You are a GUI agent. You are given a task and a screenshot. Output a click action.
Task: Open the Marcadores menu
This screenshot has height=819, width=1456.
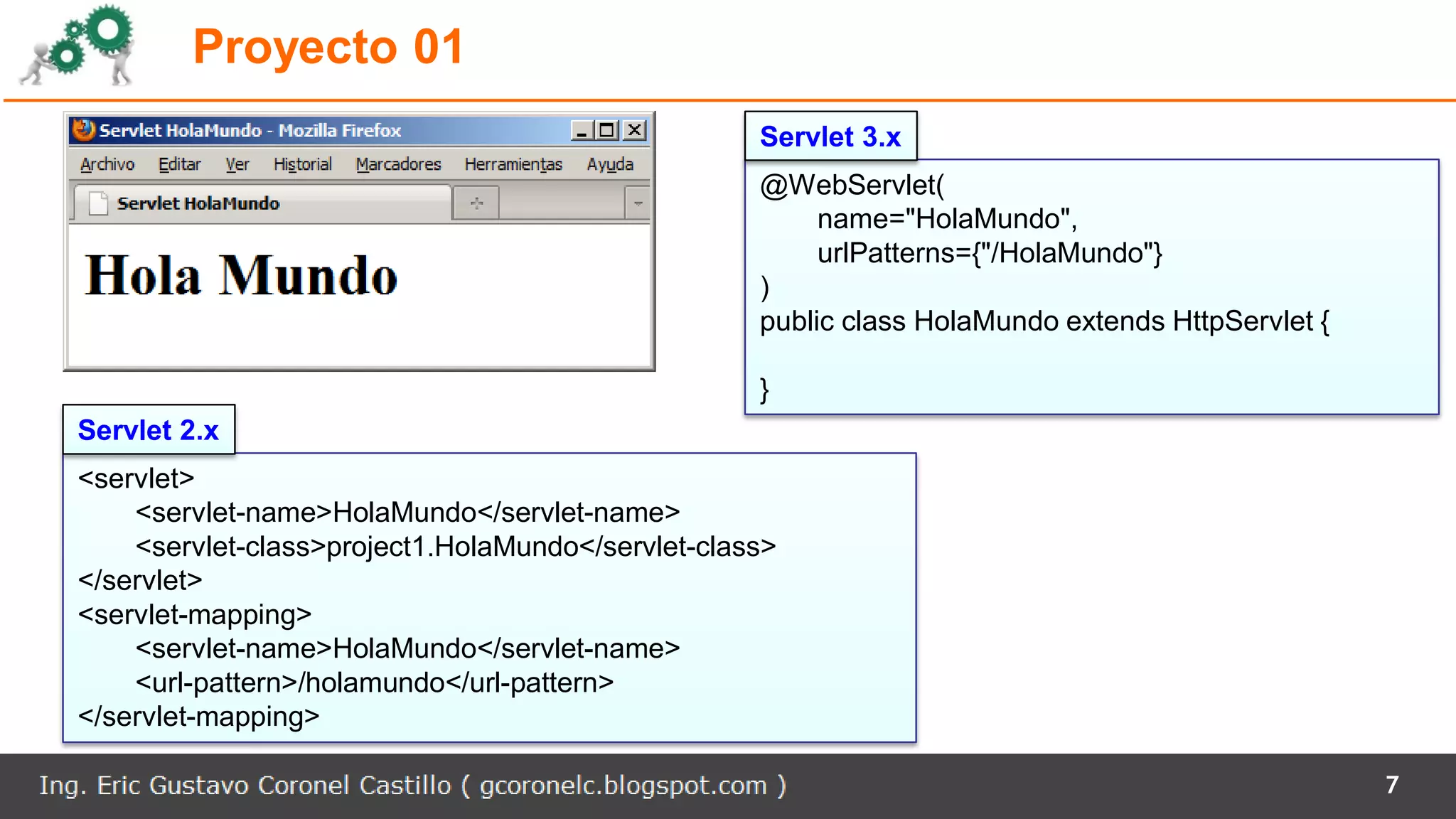398,164
